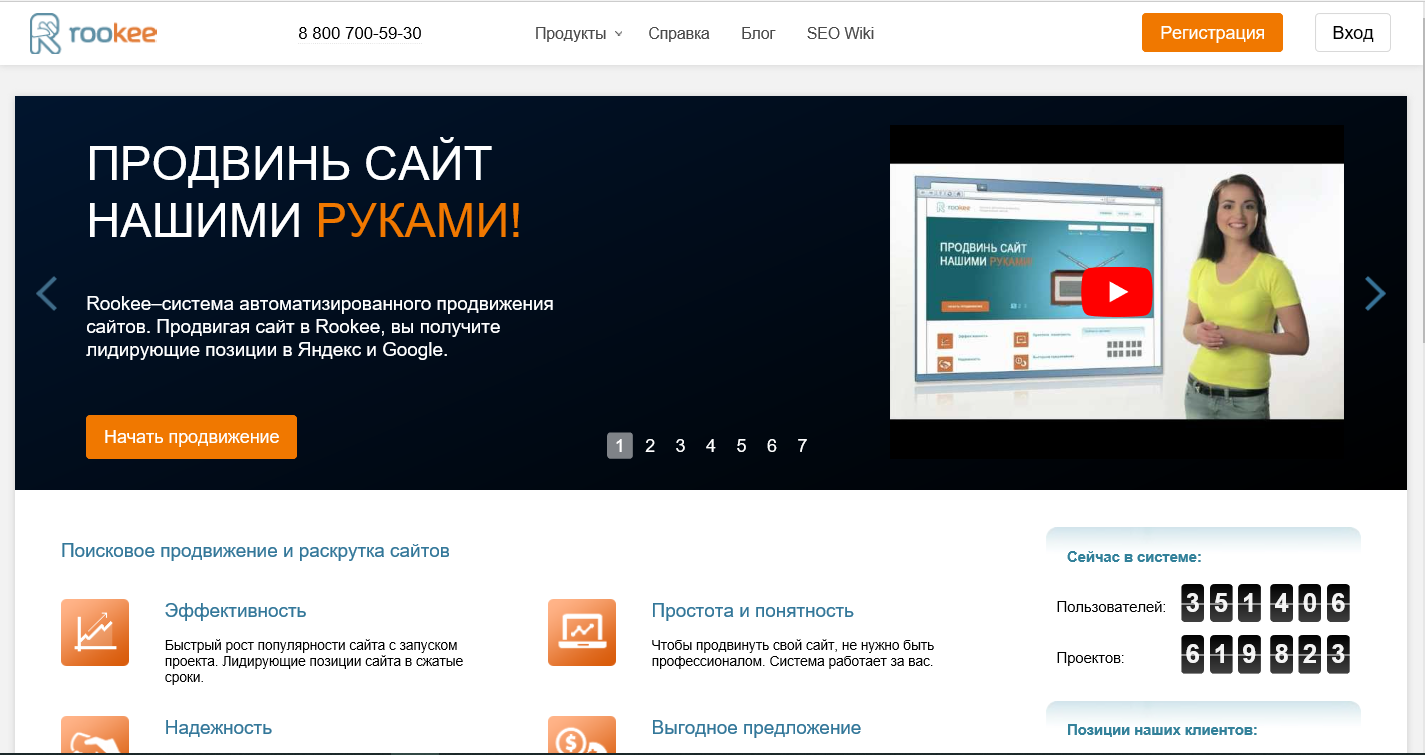Click Начать продвижение button

[191, 437]
